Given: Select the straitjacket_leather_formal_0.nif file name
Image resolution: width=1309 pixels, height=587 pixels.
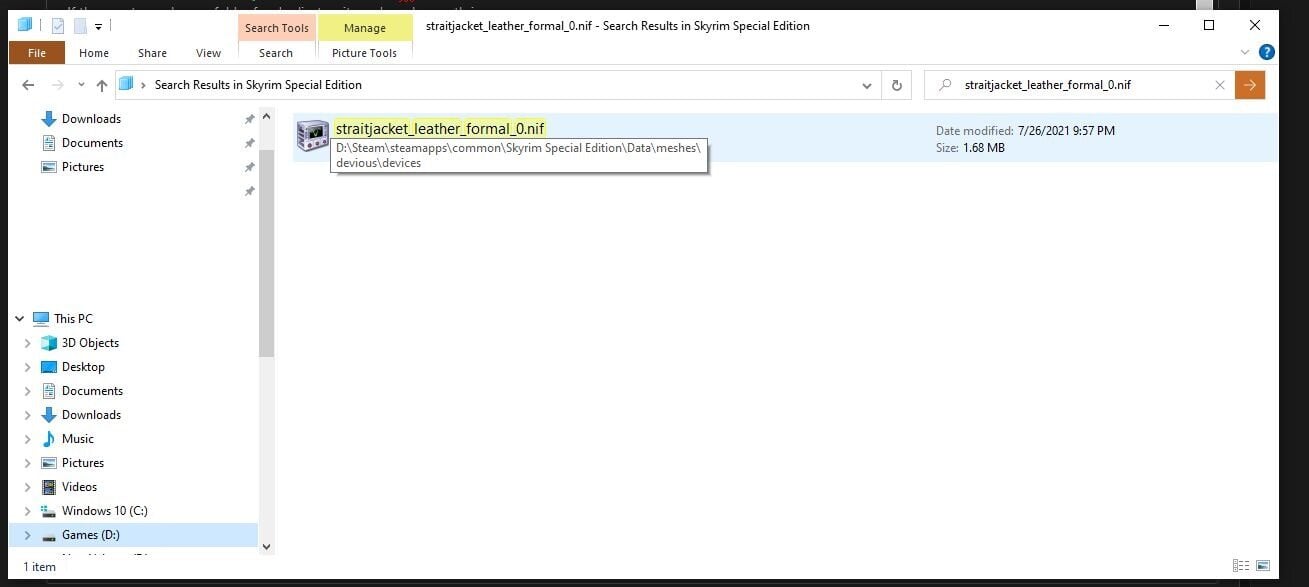Looking at the screenshot, I should pos(440,128).
